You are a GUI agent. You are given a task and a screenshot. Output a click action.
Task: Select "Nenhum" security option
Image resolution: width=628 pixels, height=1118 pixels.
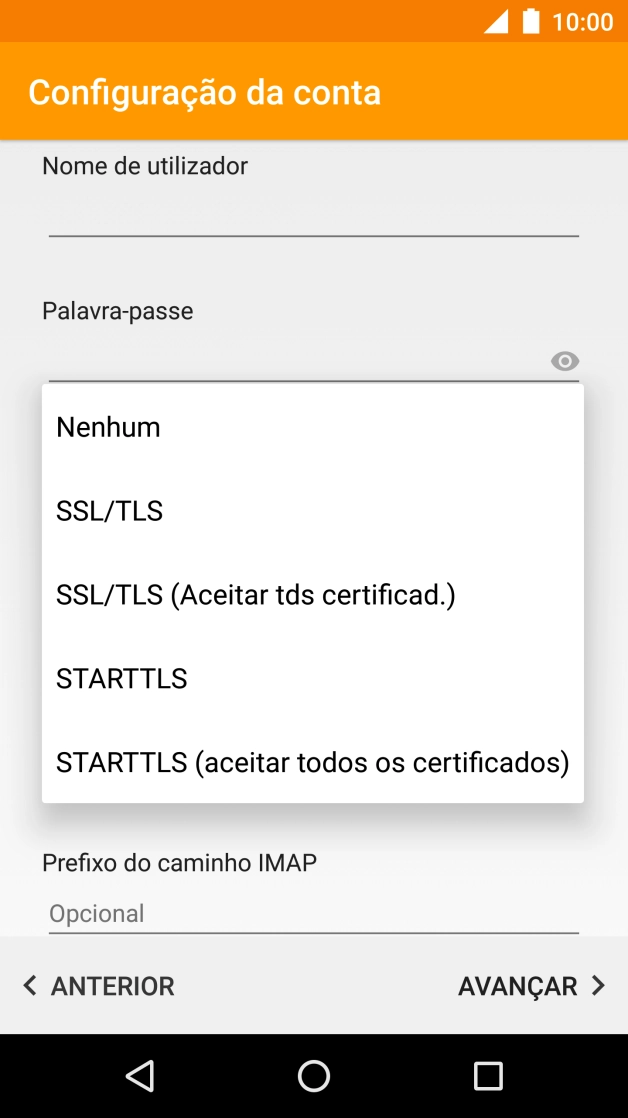click(107, 427)
